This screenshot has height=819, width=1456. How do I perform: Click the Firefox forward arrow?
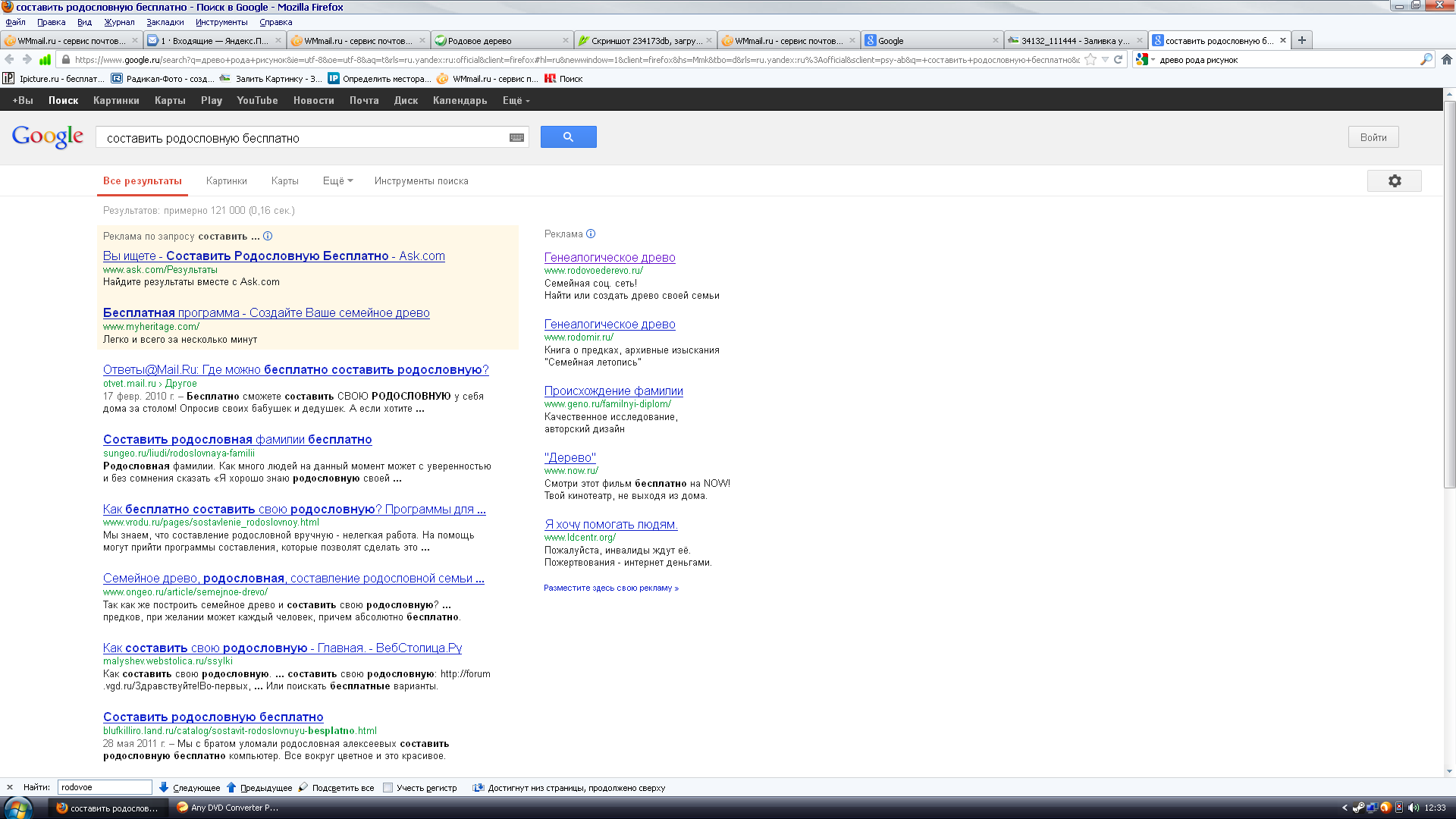pos(27,59)
